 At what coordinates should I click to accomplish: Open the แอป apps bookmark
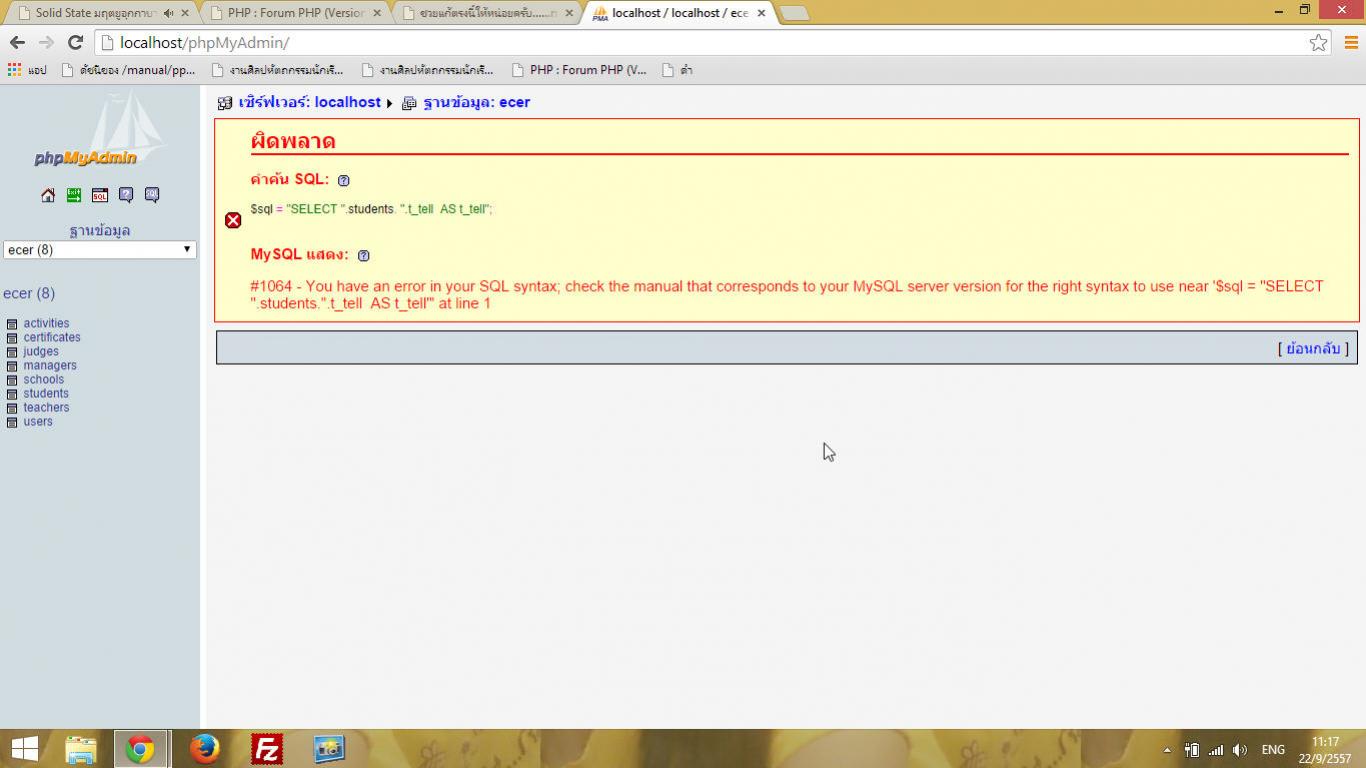(x=27, y=70)
